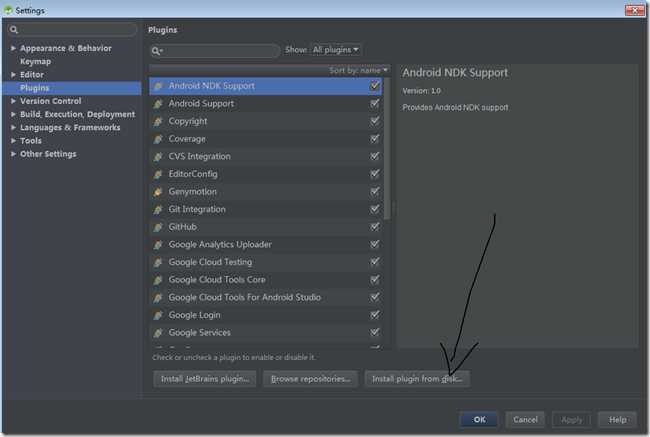The width and height of the screenshot is (650, 437).
Task: Close the Settings dialog window
Action: tap(635, 10)
